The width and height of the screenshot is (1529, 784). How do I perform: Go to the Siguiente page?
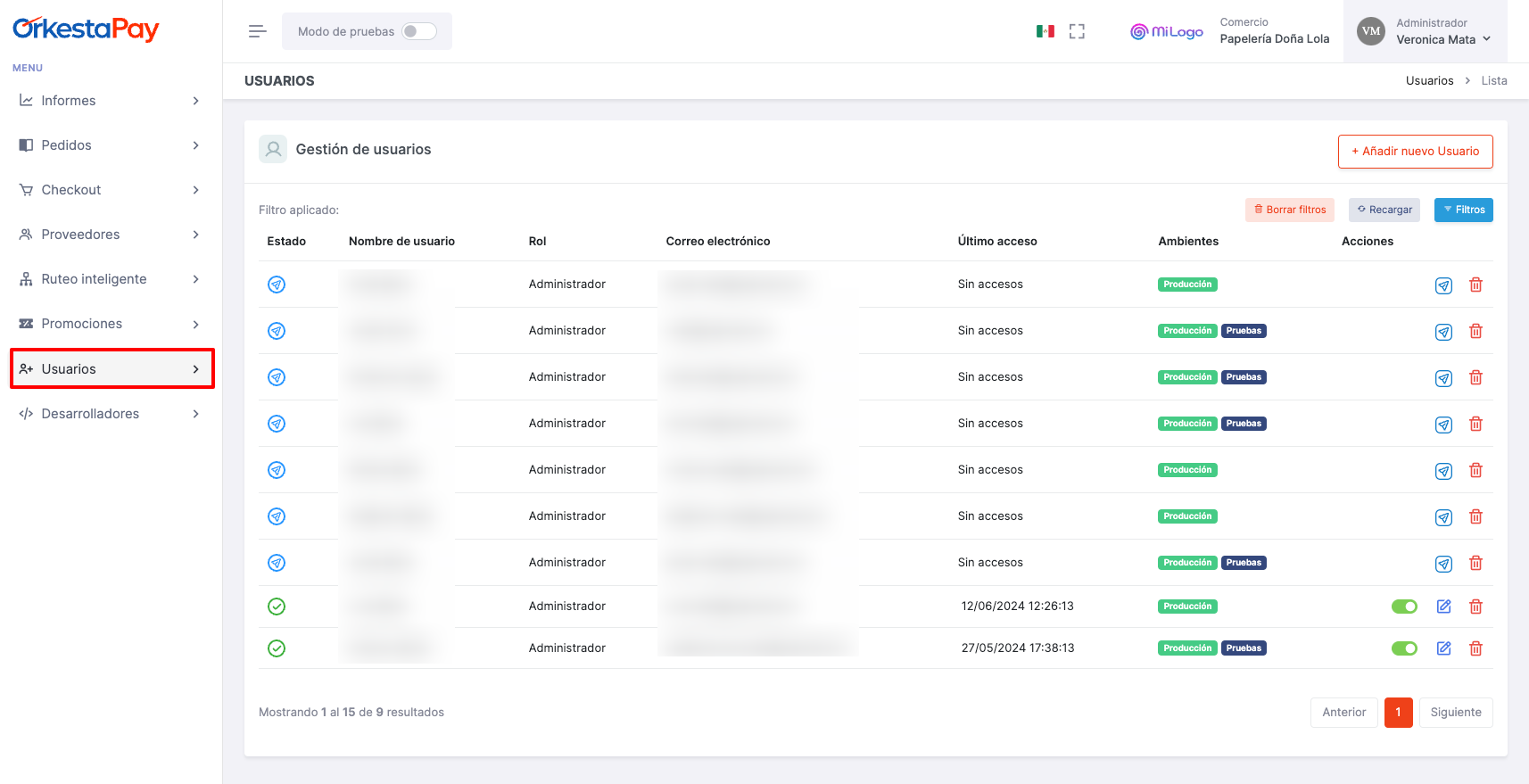[x=1455, y=713]
